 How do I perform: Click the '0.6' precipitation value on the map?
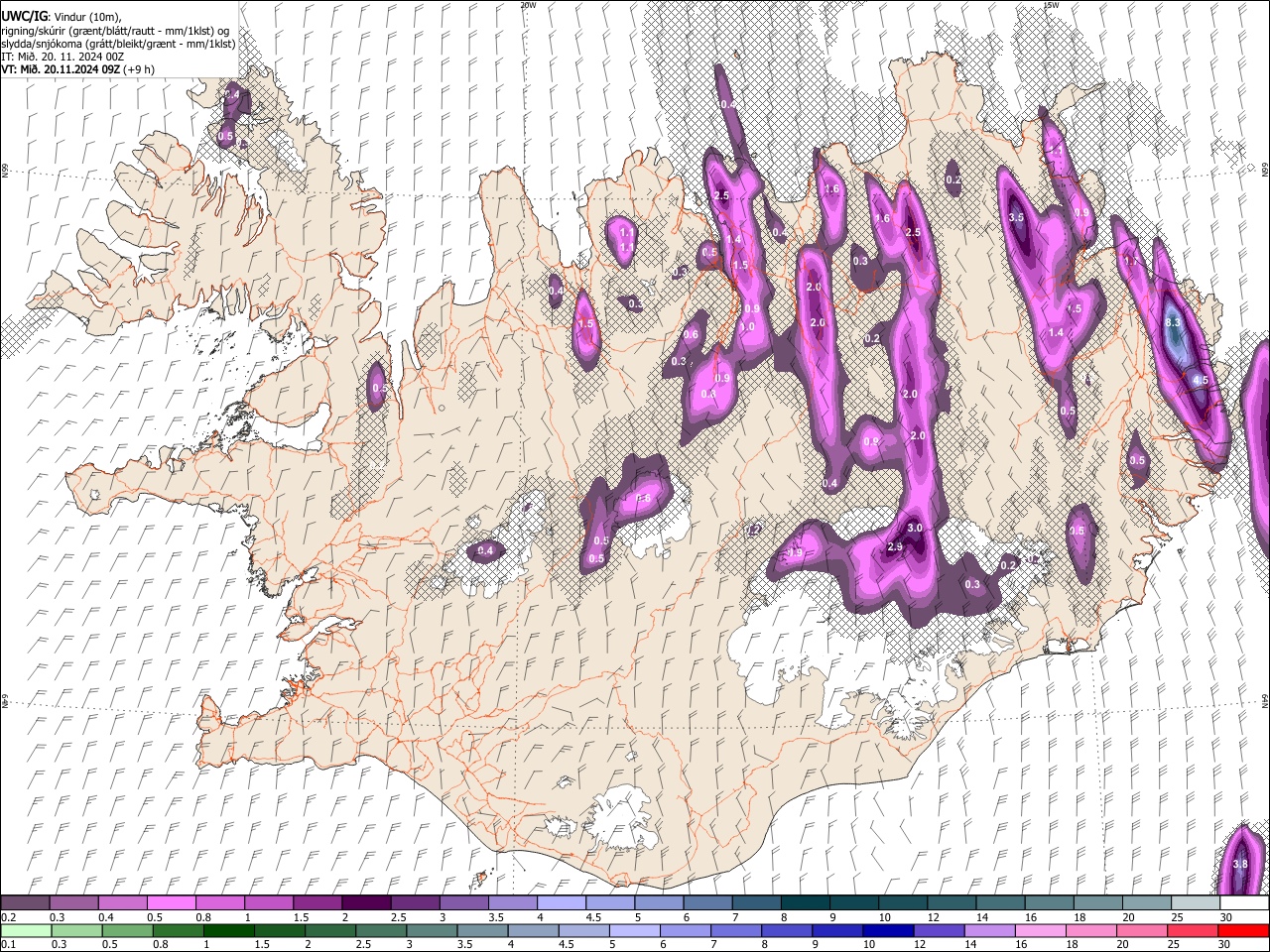click(692, 334)
